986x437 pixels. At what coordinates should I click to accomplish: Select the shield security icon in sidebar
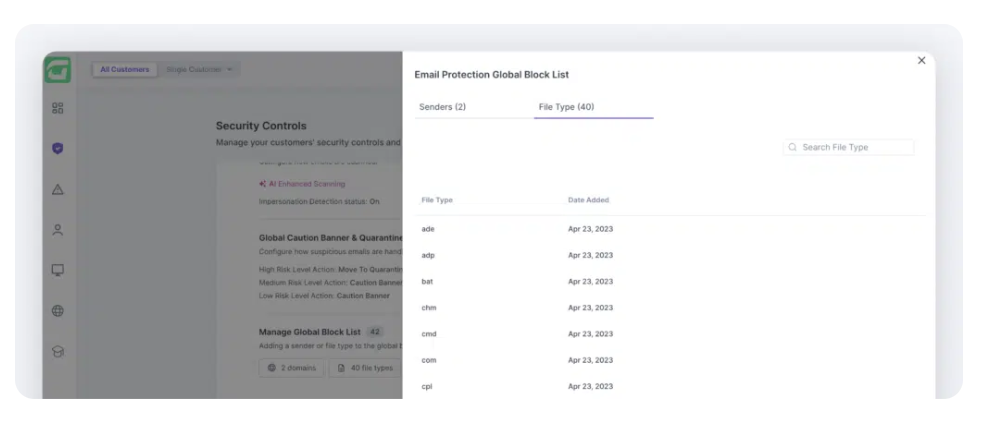(x=58, y=148)
